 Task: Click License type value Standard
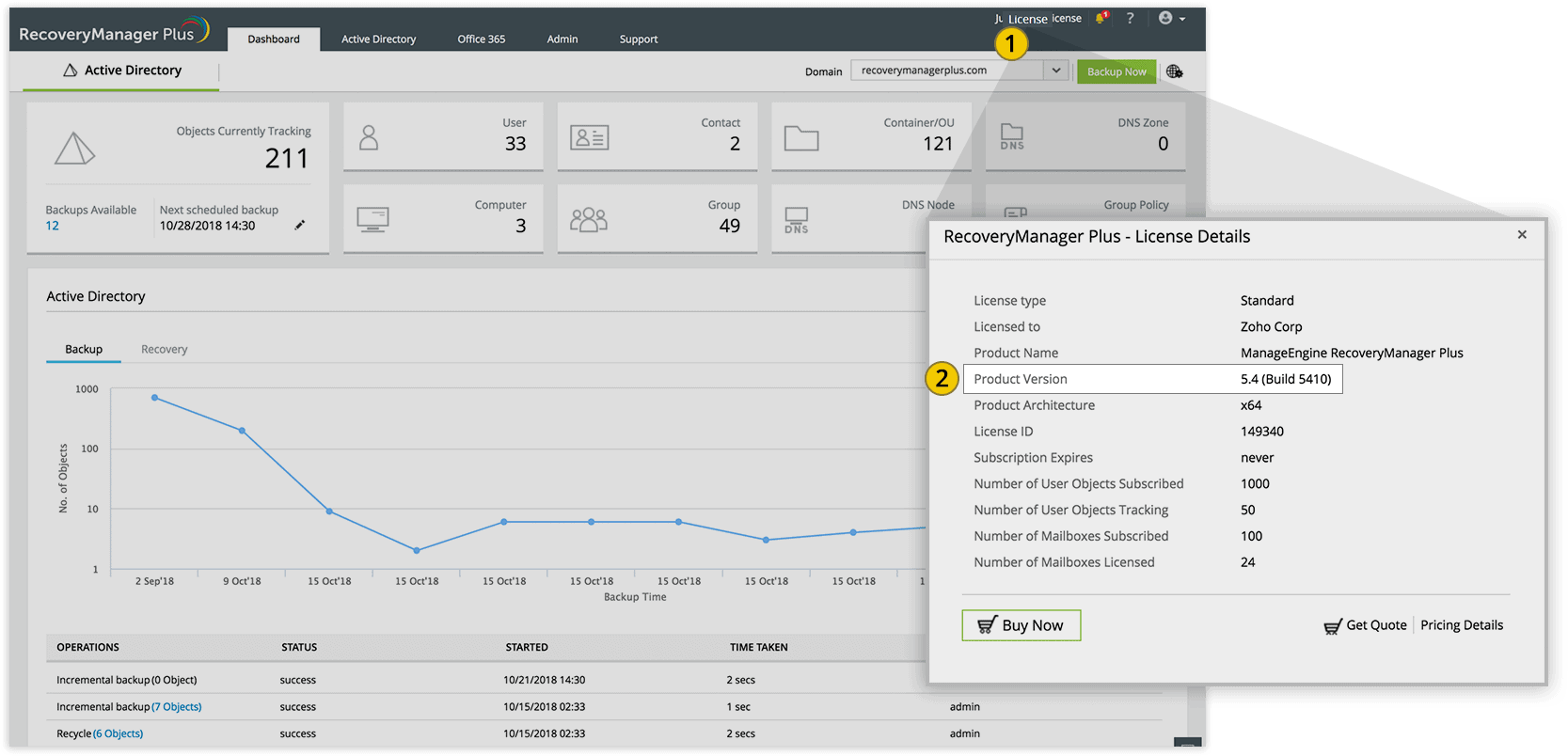click(x=1267, y=301)
